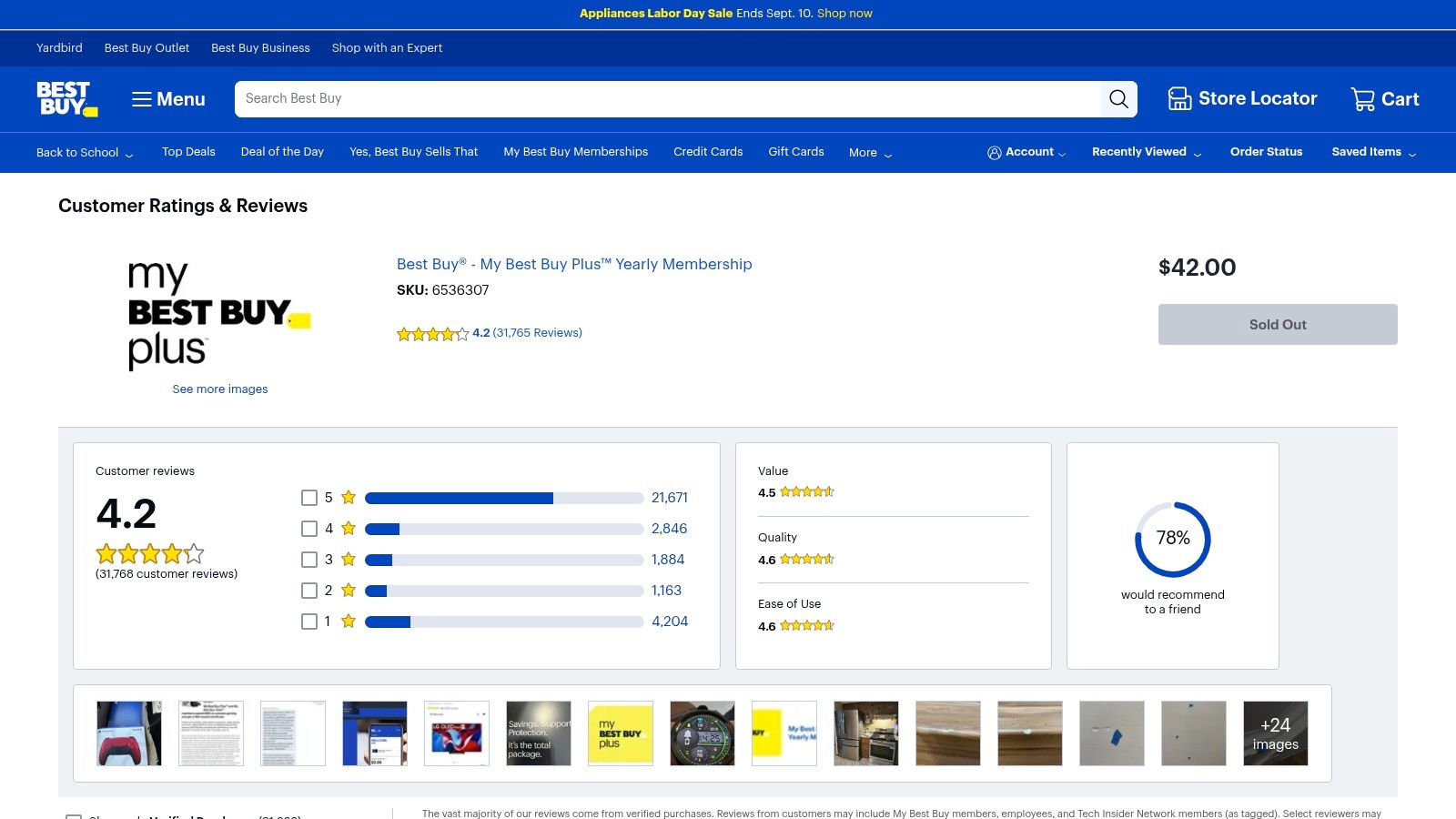1456x819 pixels.
Task: Click the 31,765 Reviews link
Action: tap(537, 333)
